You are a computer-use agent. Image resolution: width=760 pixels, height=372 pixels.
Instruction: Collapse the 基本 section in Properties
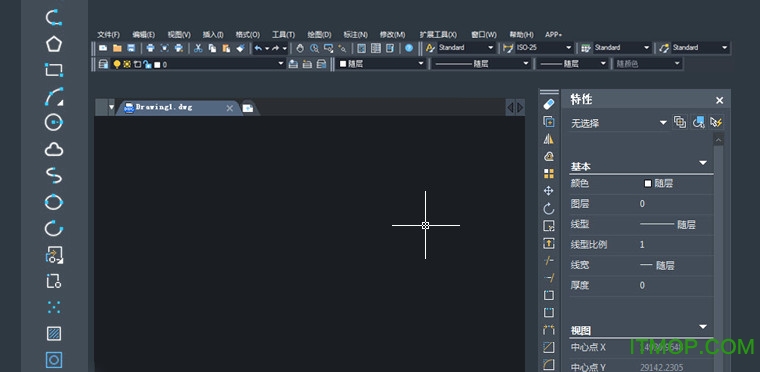tap(703, 163)
